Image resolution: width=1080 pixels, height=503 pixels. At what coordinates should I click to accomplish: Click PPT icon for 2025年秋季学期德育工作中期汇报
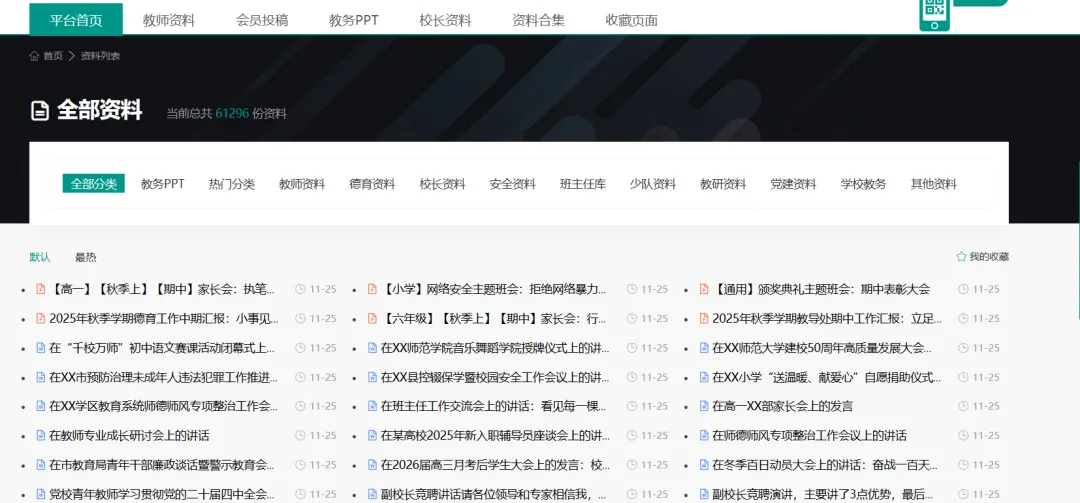[x=41, y=318]
